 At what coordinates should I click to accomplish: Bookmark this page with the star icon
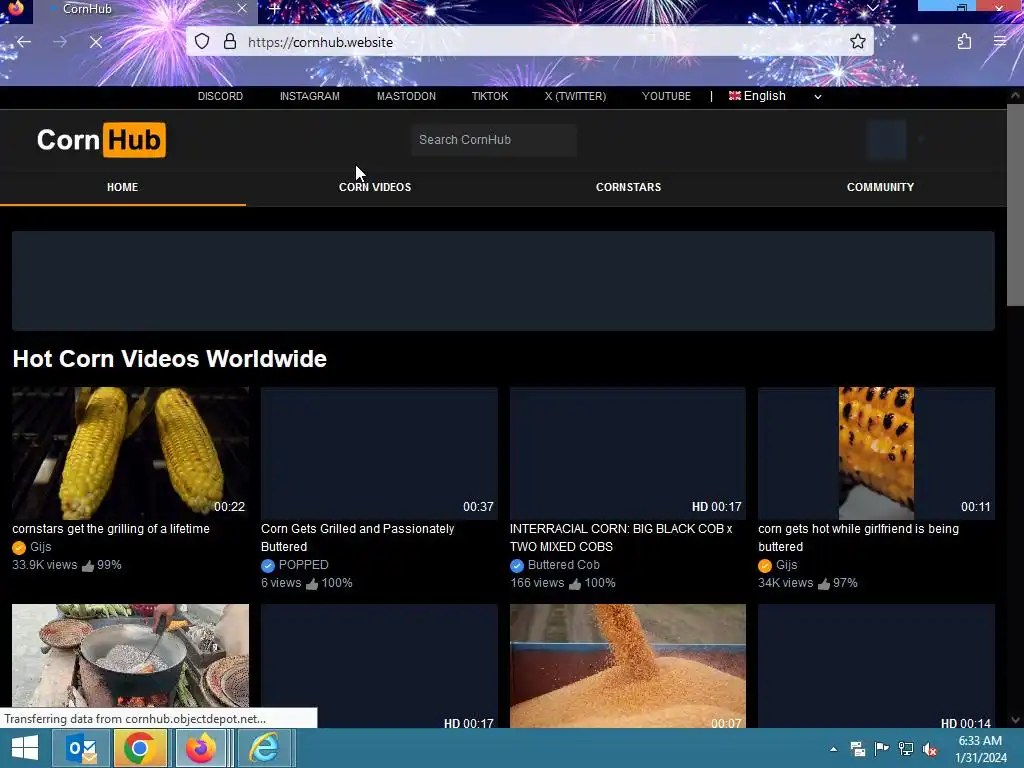click(x=857, y=42)
